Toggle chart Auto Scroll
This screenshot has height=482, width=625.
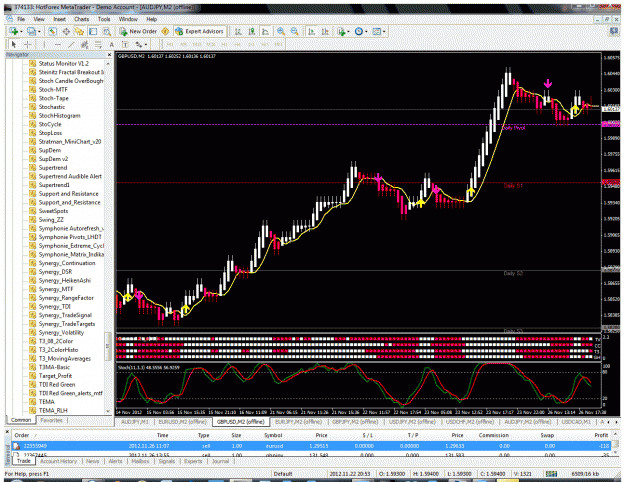point(312,31)
